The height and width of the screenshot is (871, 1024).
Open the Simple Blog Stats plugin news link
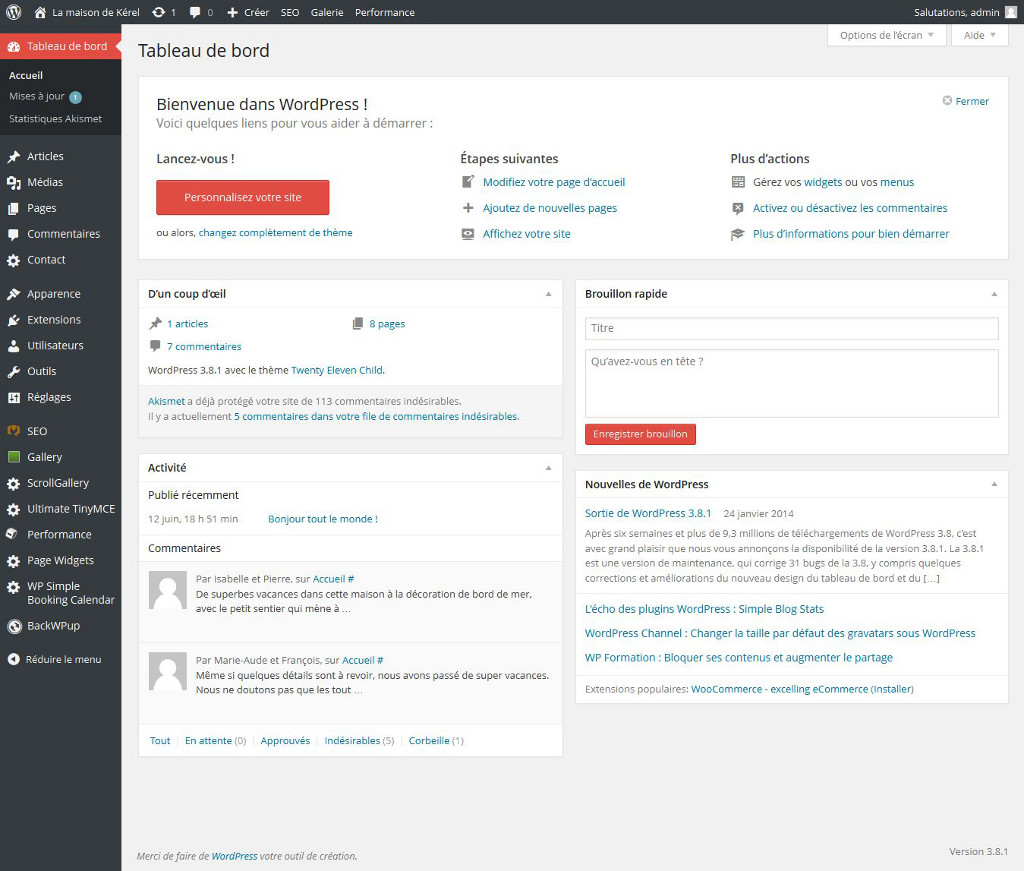click(704, 609)
